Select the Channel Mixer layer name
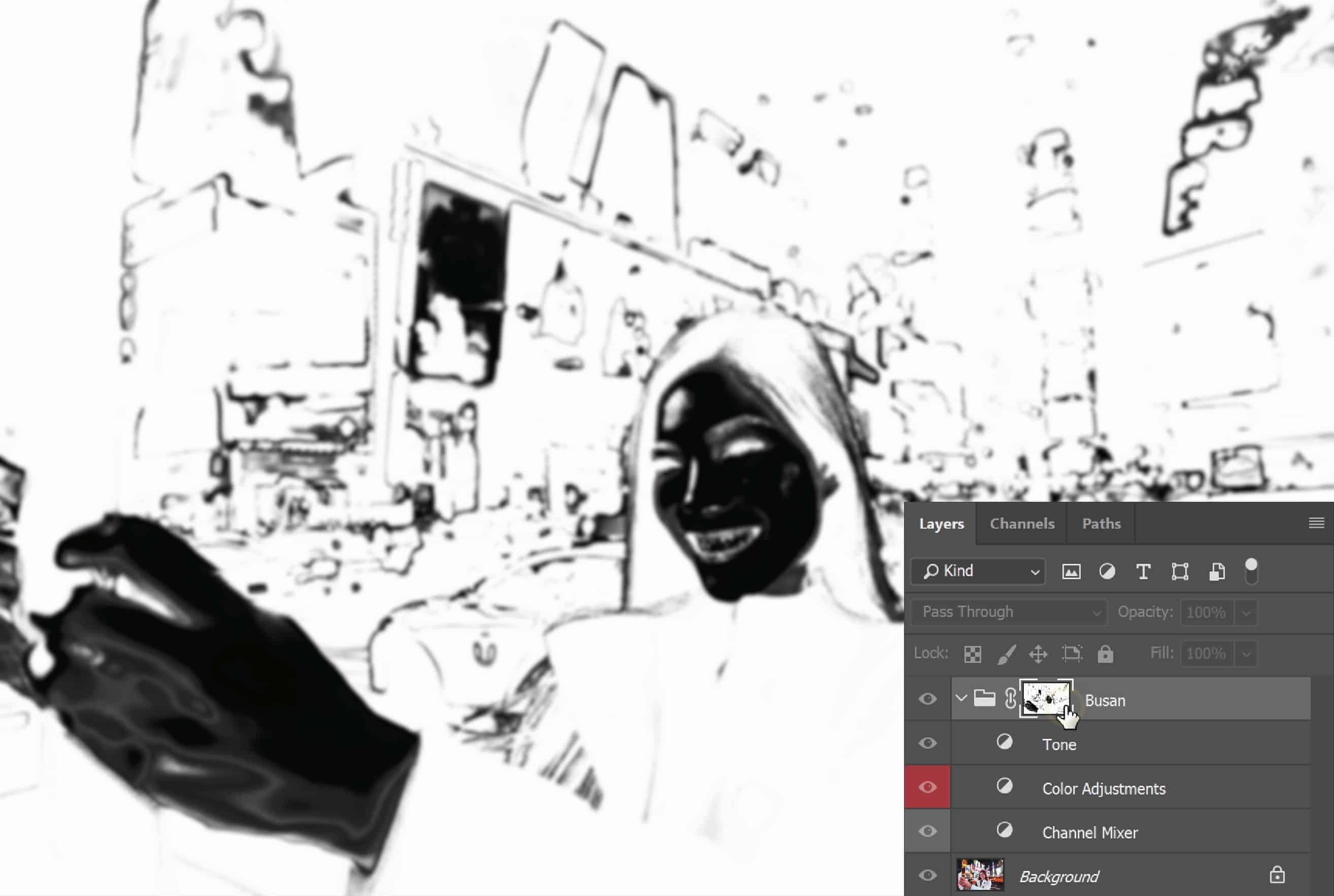Image resolution: width=1334 pixels, height=896 pixels. click(1089, 833)
